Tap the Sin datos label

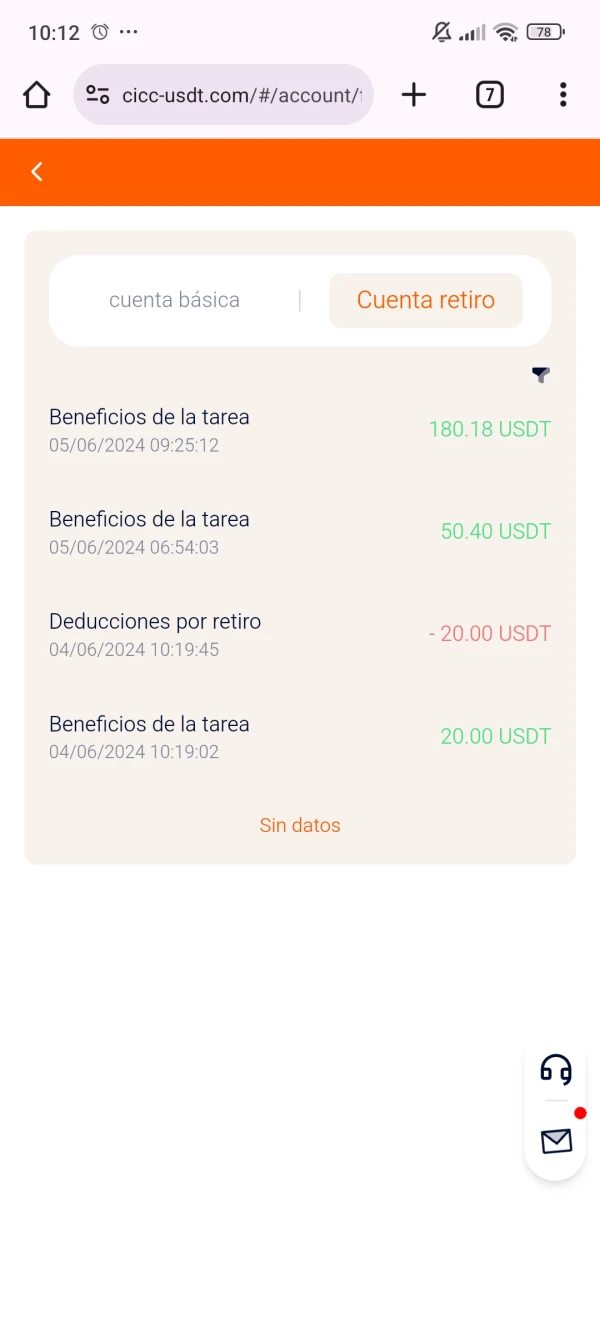pyautogui.click(x=300, y=825)
